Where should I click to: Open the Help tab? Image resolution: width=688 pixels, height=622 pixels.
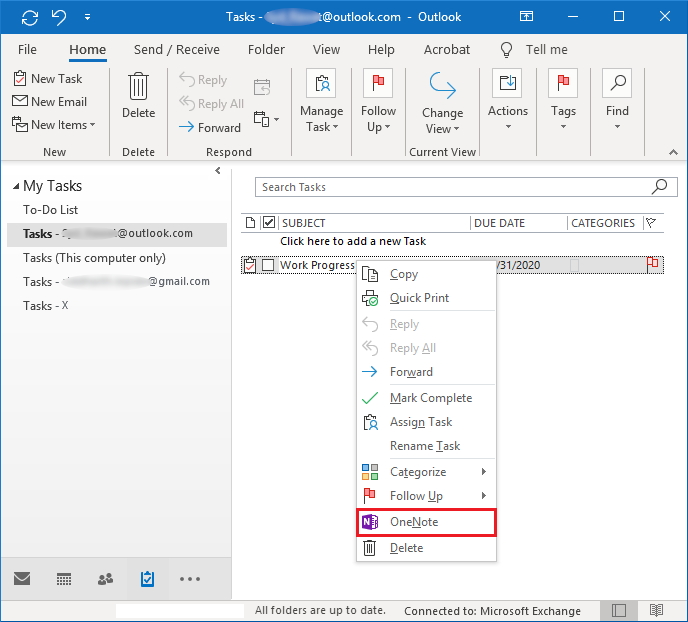[381, 50]
